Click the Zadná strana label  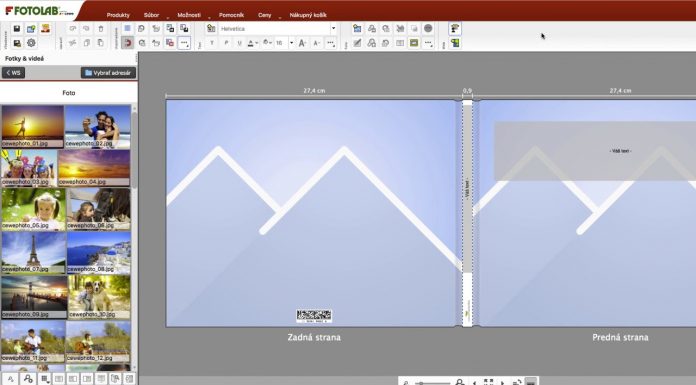pos(314,337)
